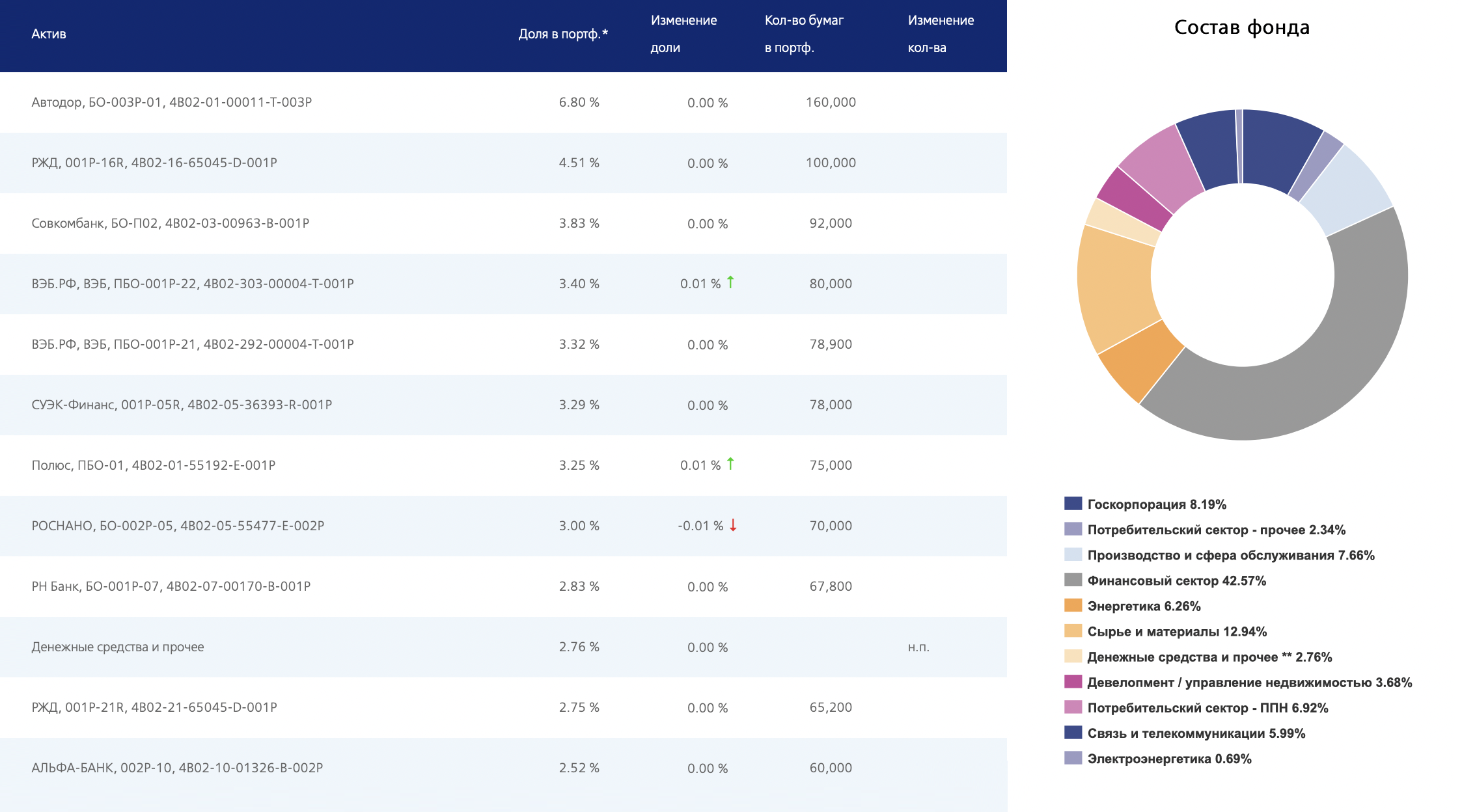Click the Кол-во бумаг в портф. header

pos(804,34)
